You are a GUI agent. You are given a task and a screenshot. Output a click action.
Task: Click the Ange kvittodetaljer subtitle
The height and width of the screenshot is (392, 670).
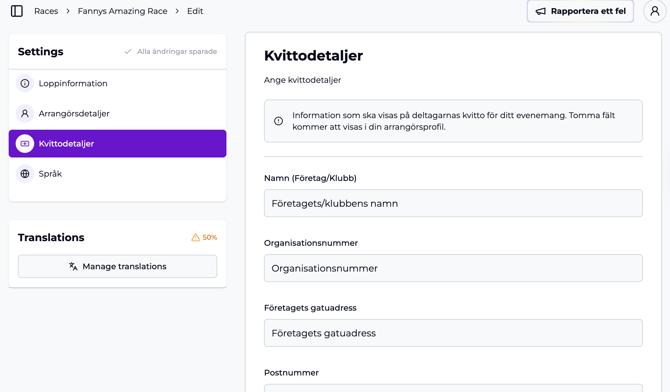click(x=302, y=80)
